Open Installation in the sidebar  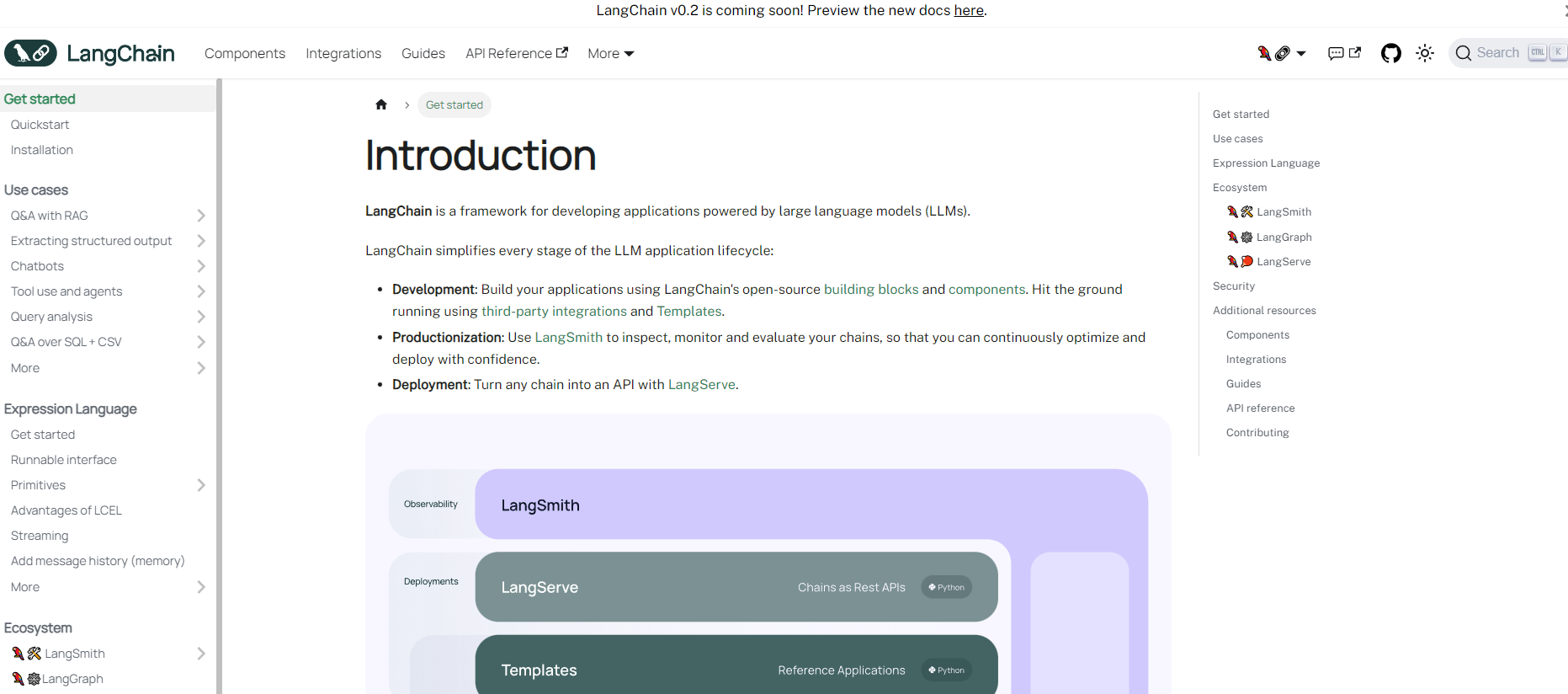[42, 150]
